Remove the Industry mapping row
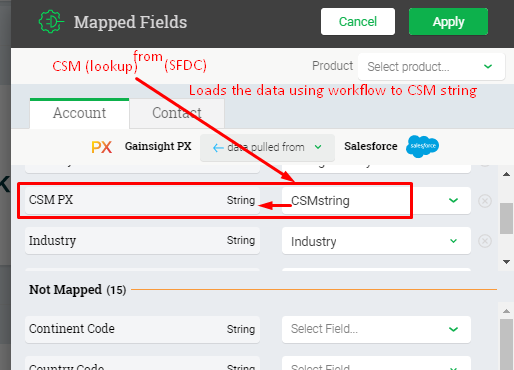Screen dimensions: 514x370 [x=485, y=241]
